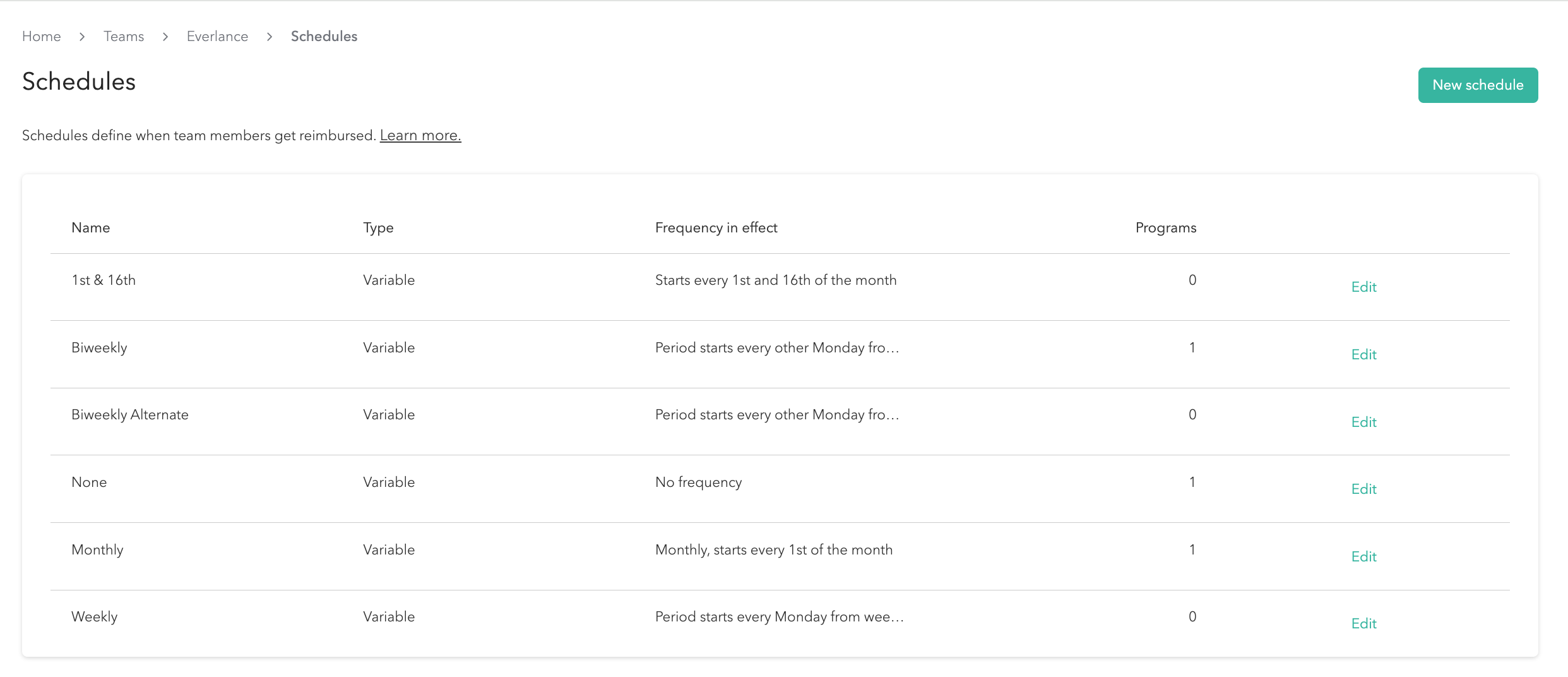This screenshot has width=1568, height=677.
Task: Click chevron between Home and Teams
Action: 82,37
